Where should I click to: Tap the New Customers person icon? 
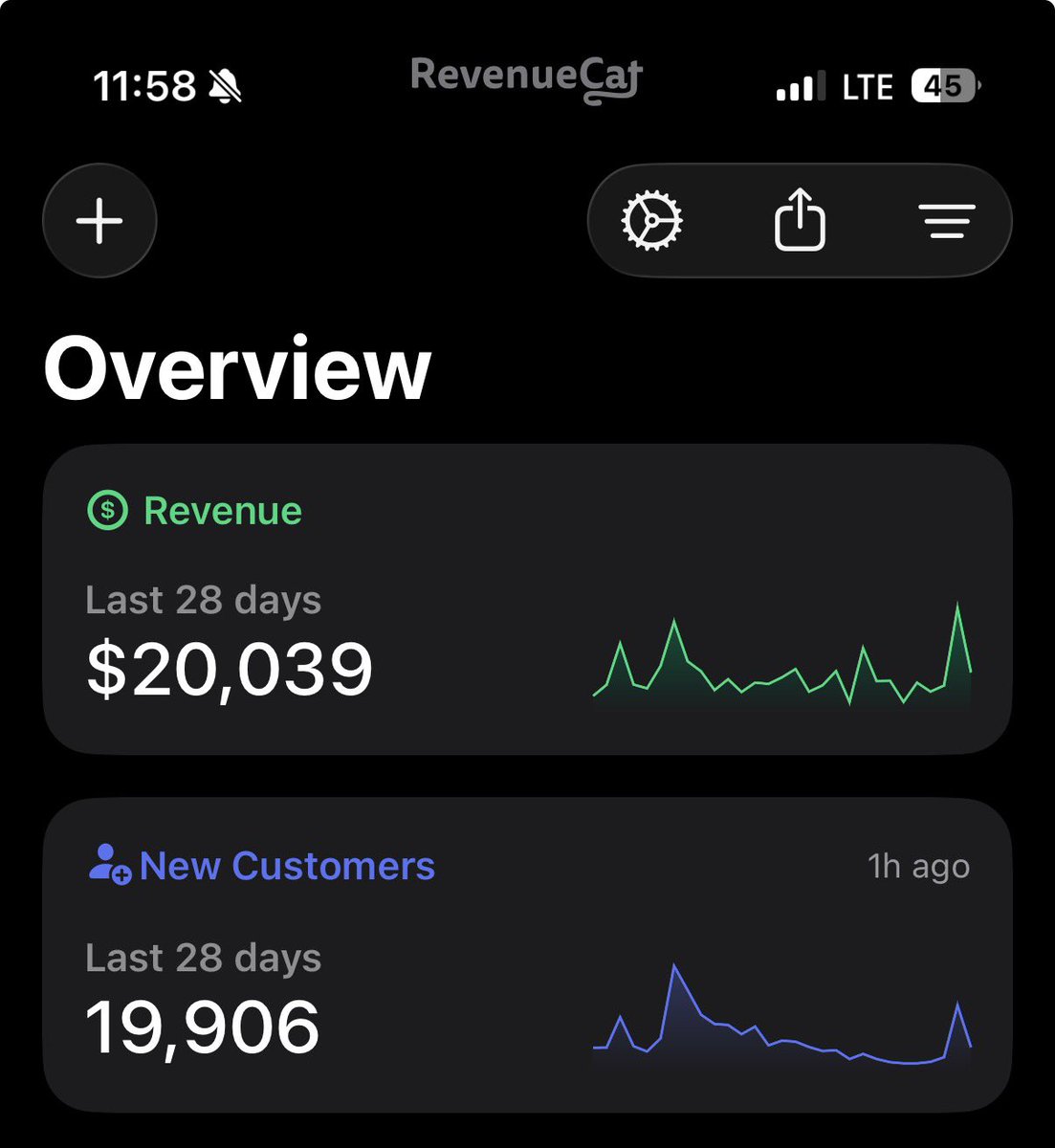coord(109,865)
